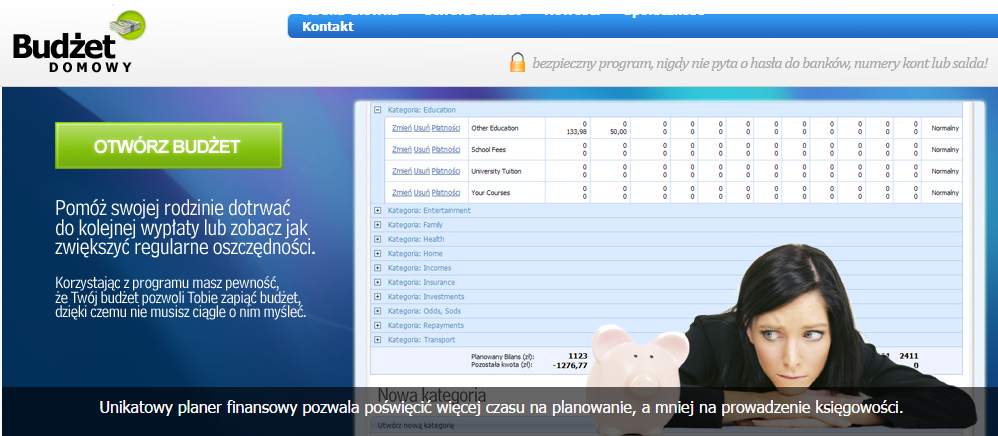The height and width of the screenshot is (436, 998).
Task: Expand the Kategoria: Incomes row
Action: pos(377,268)
